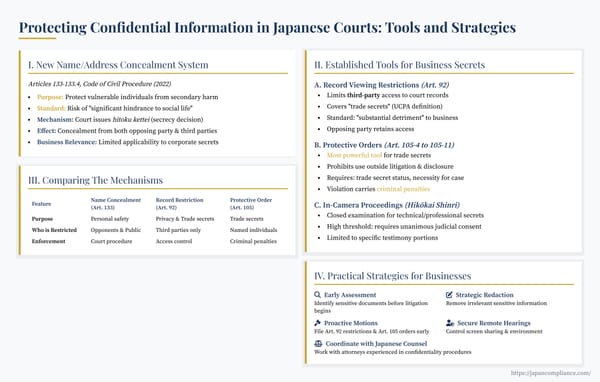Click the 'Who is Restricted' row label

[x=54, y=230]
